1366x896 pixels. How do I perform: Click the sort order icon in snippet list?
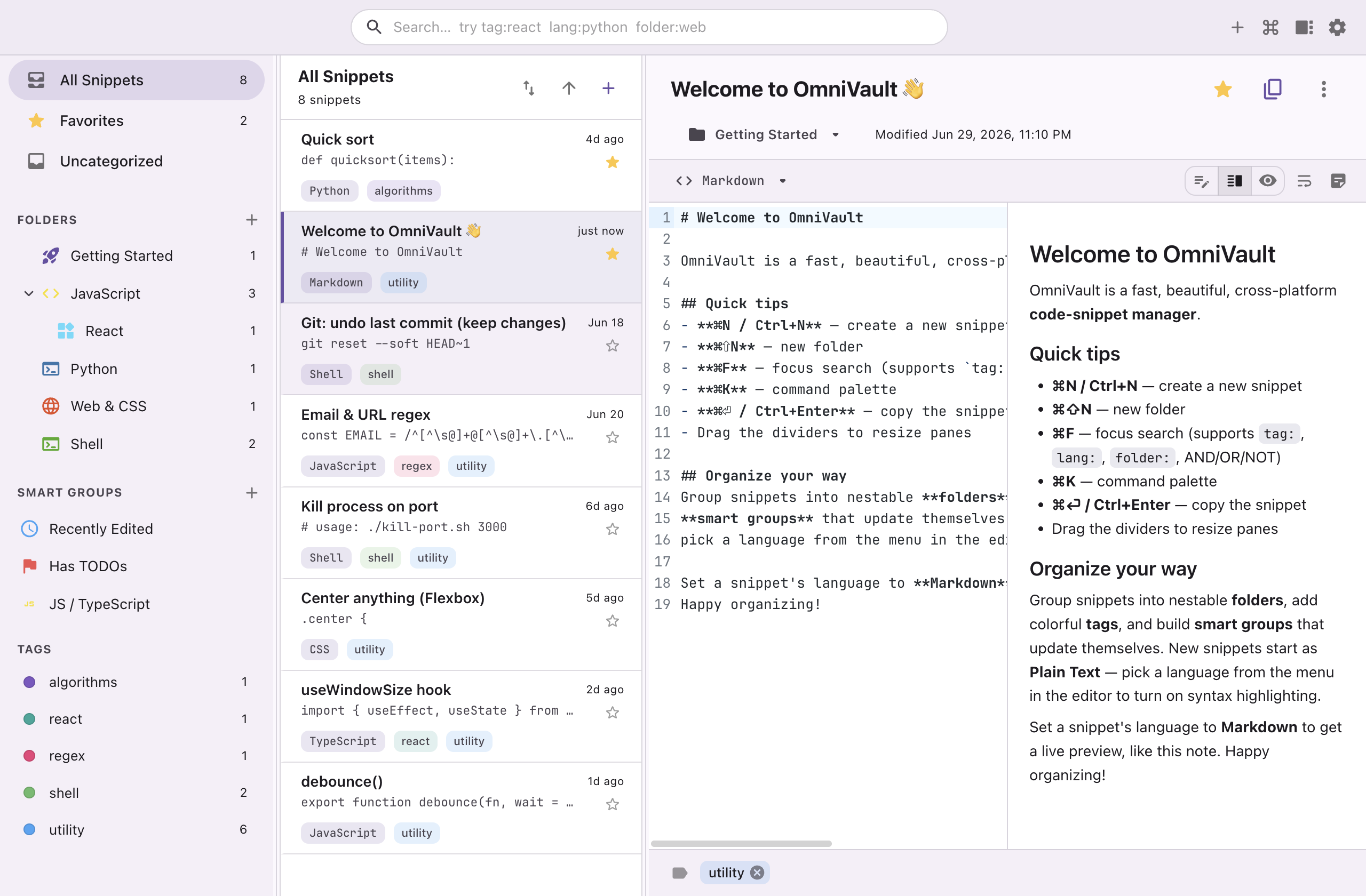529,88
